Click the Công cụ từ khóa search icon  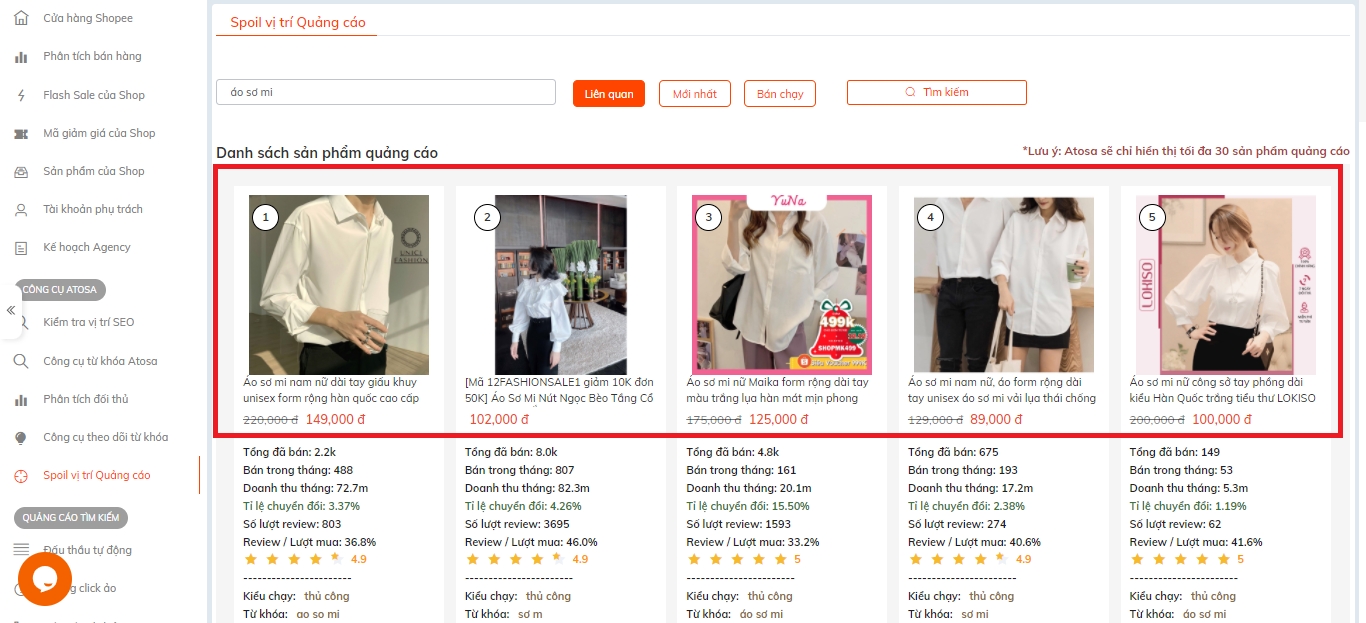click(x=21, y=361)
